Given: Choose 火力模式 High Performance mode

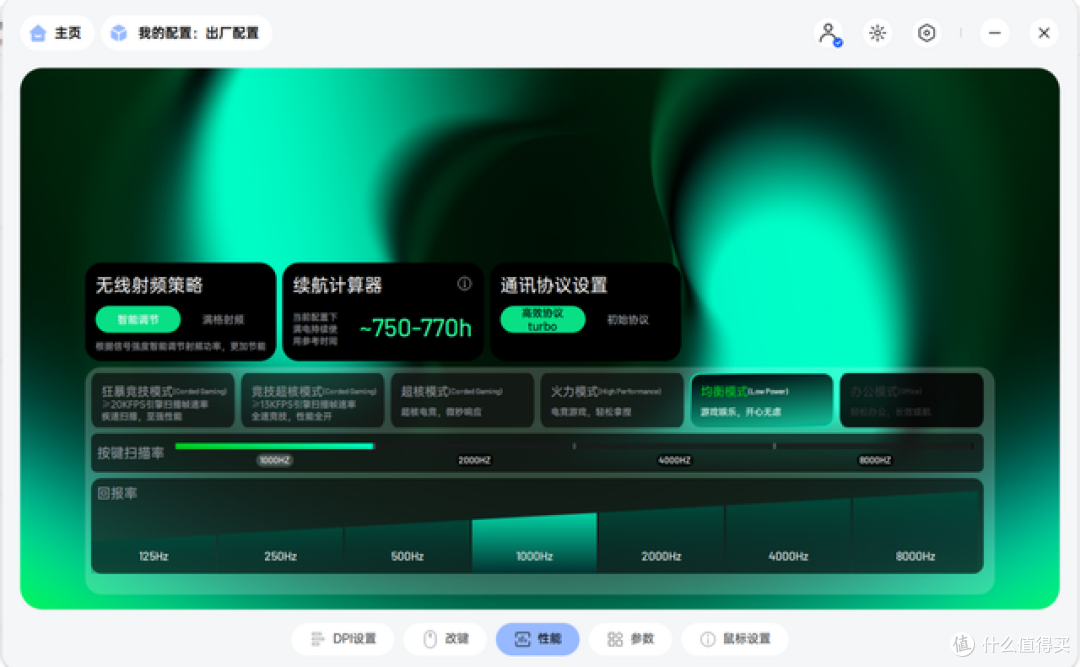Looking at the screenshot, I should tap(612, 400).
